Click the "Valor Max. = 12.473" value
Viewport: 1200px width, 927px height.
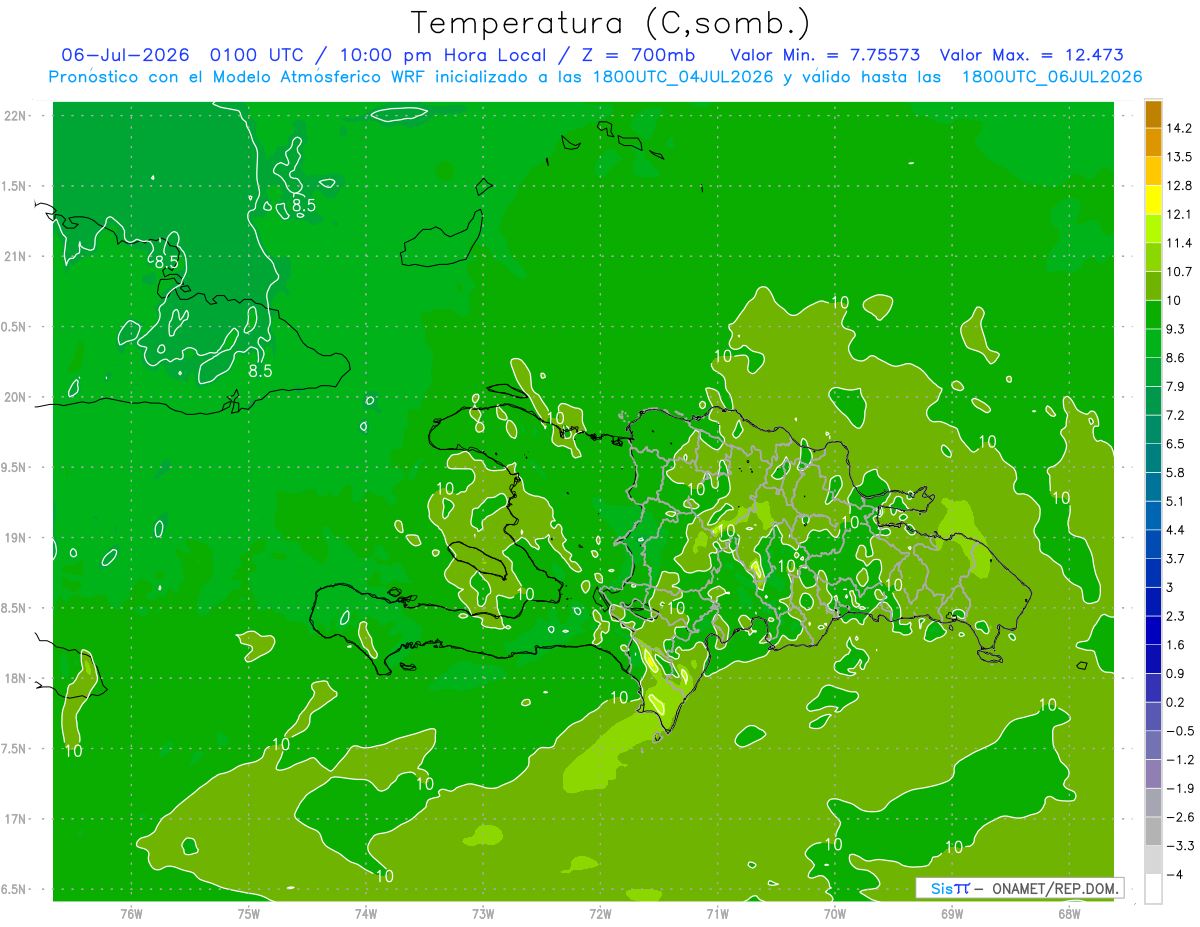coord(1032,55)
